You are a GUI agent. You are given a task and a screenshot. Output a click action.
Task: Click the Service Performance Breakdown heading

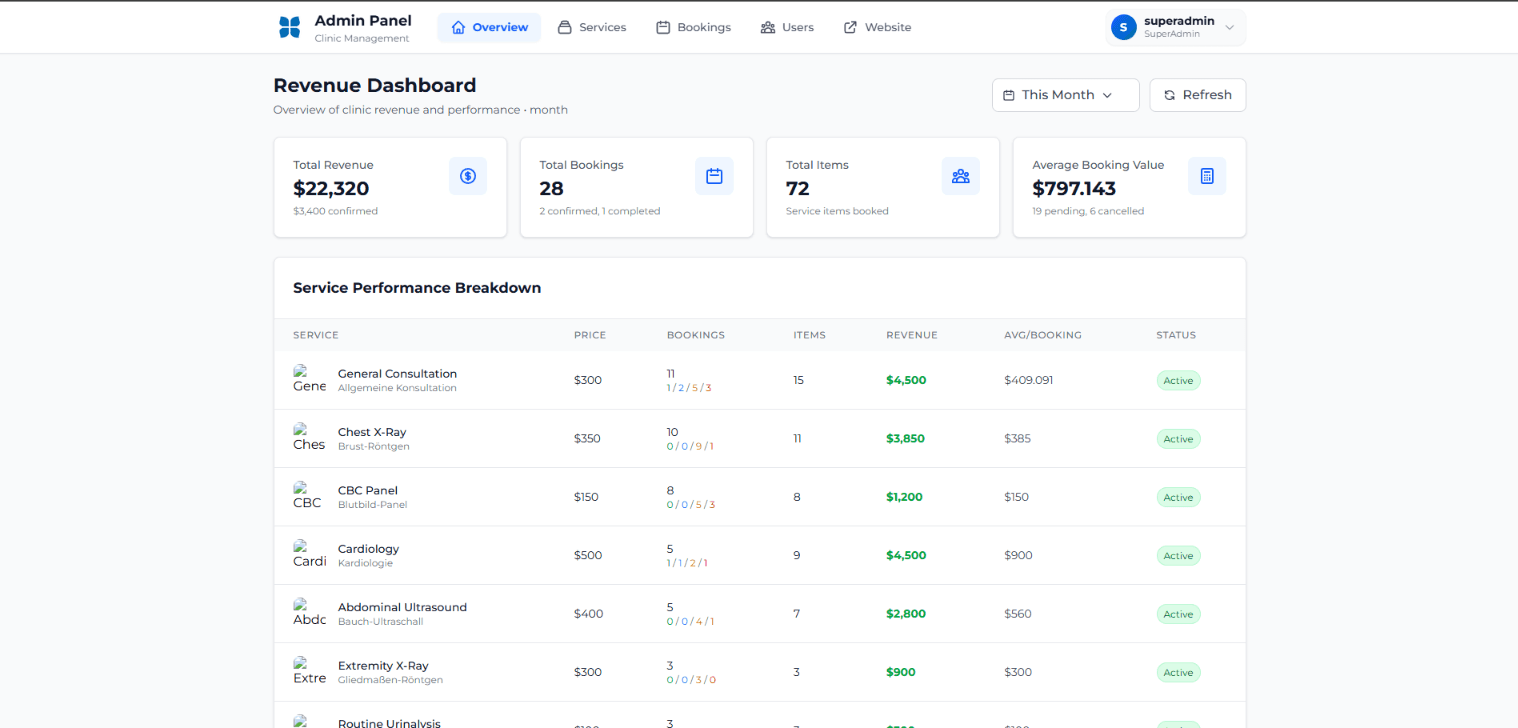coord(417,288)
